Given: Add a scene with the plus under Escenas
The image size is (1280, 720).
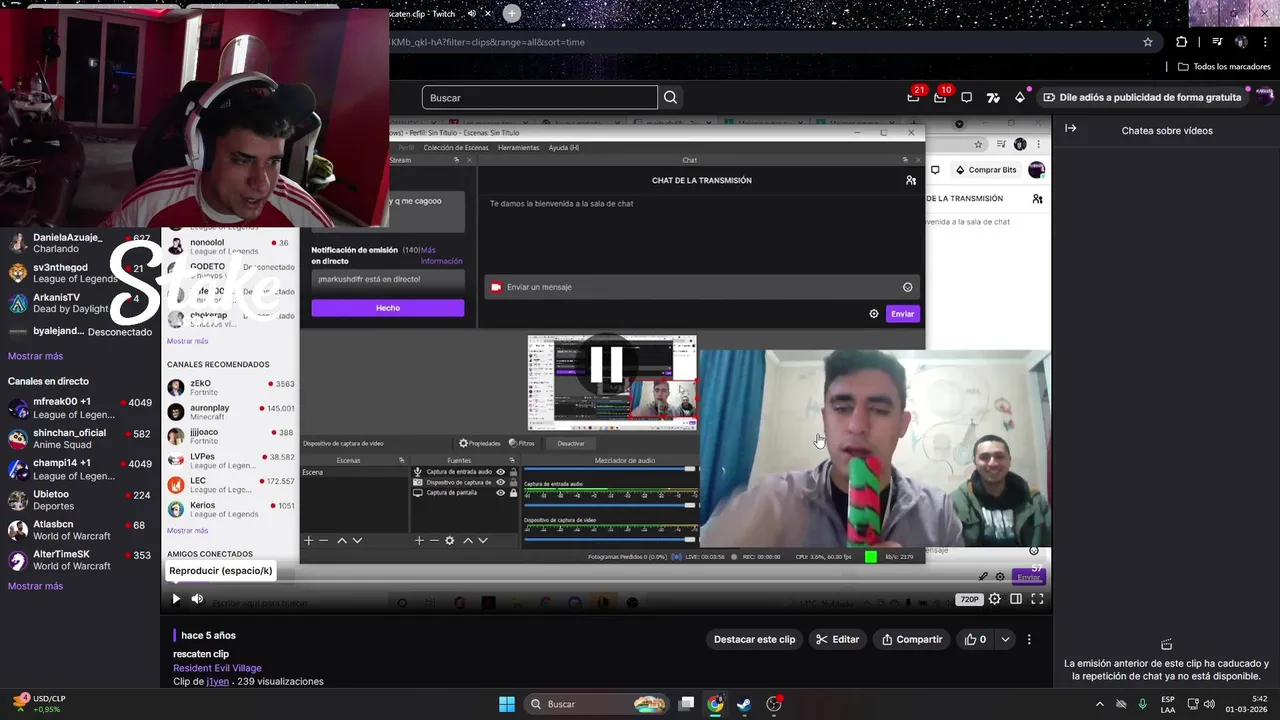Looking at the screenshot, I should tap(308, 540).
